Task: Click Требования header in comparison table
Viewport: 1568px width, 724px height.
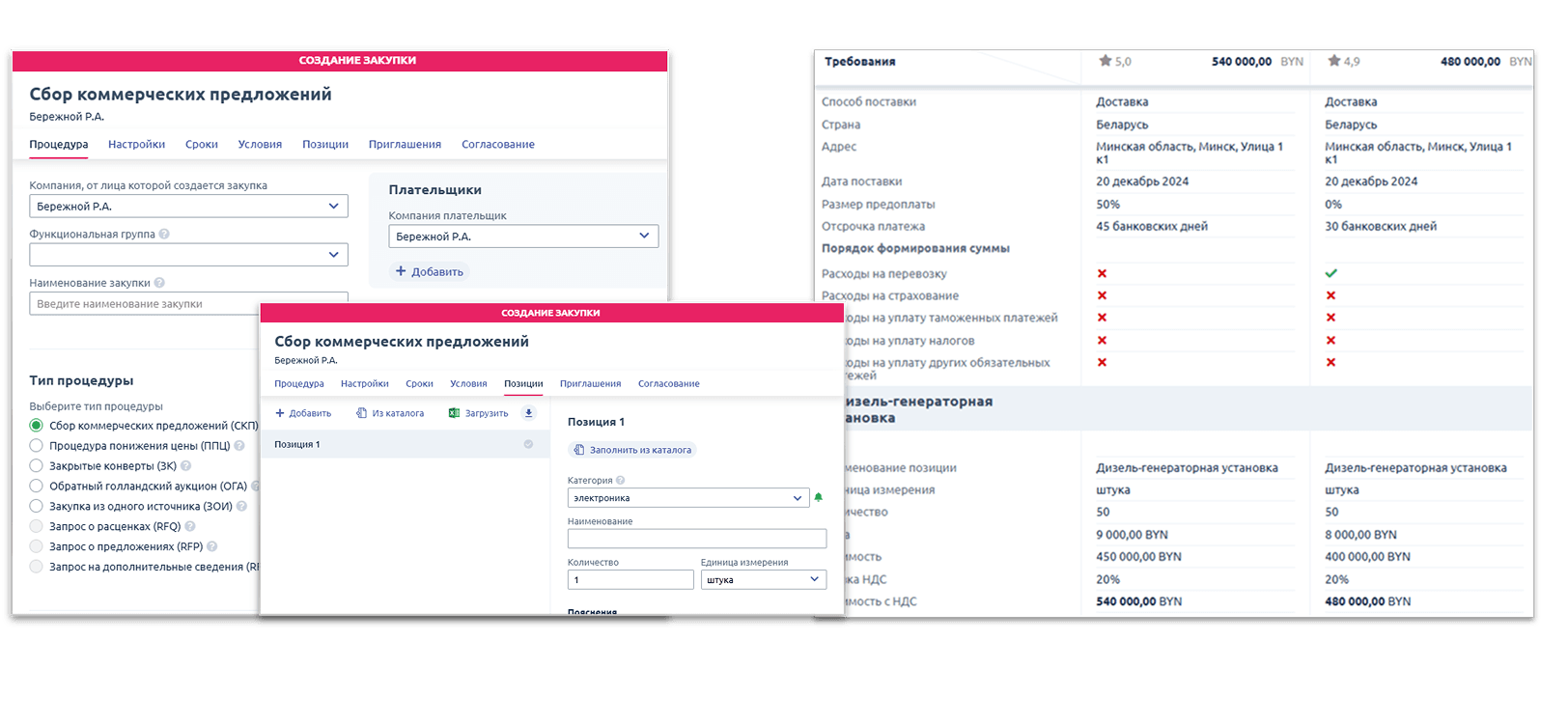Action: [x=859, y=62]
